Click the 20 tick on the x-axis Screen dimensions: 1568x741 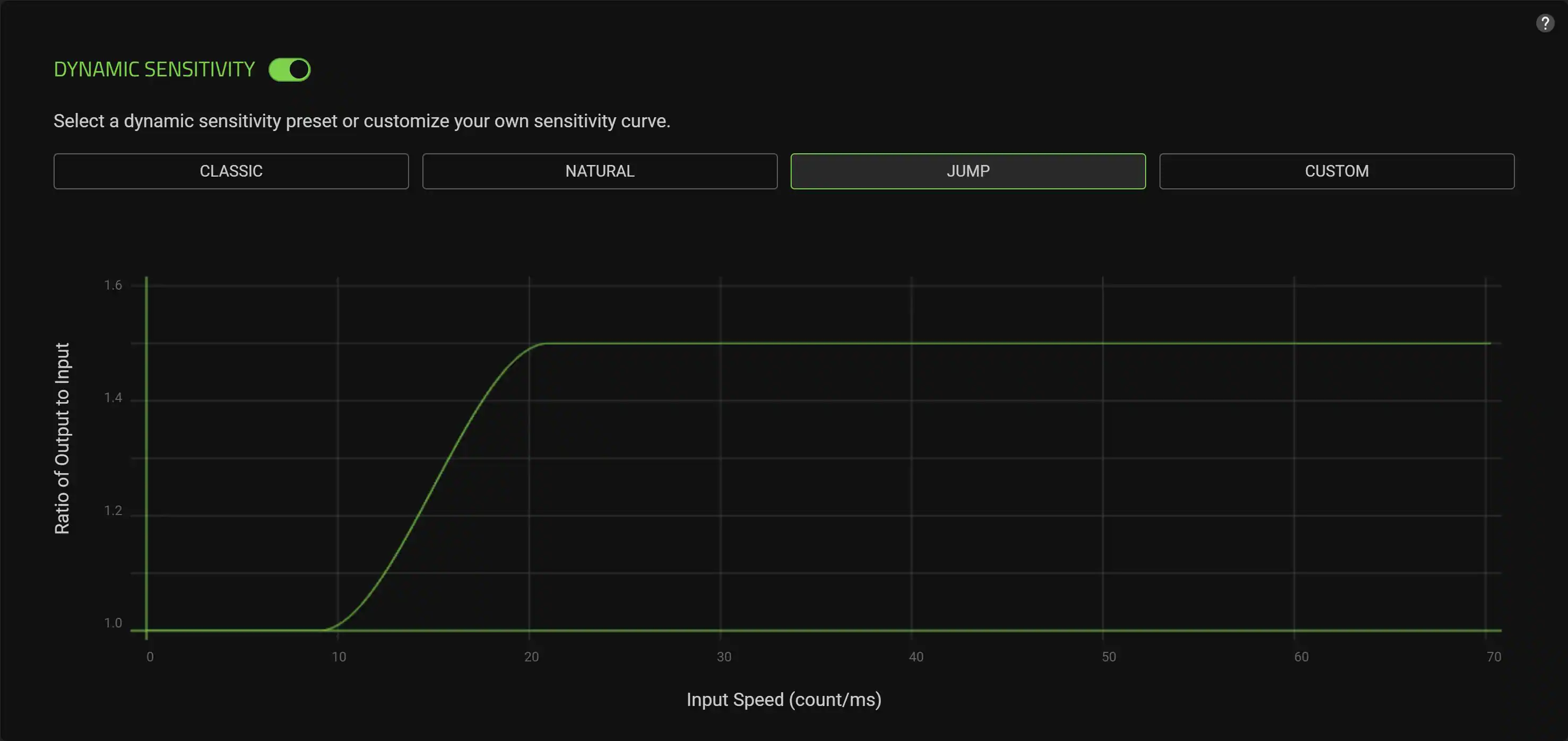click(531, 657)
